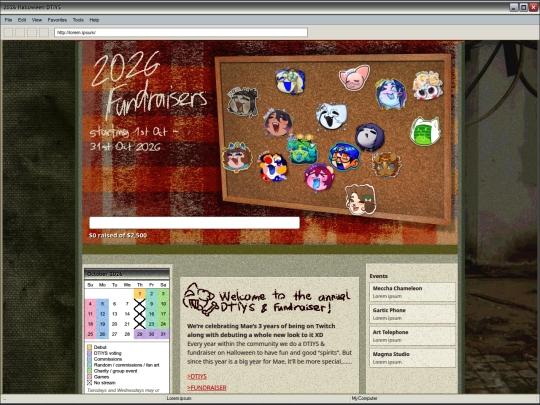This screenshot has width=540, height=405.
Task: Click the white frog sticker with glasses
Action: pos(290,81)
